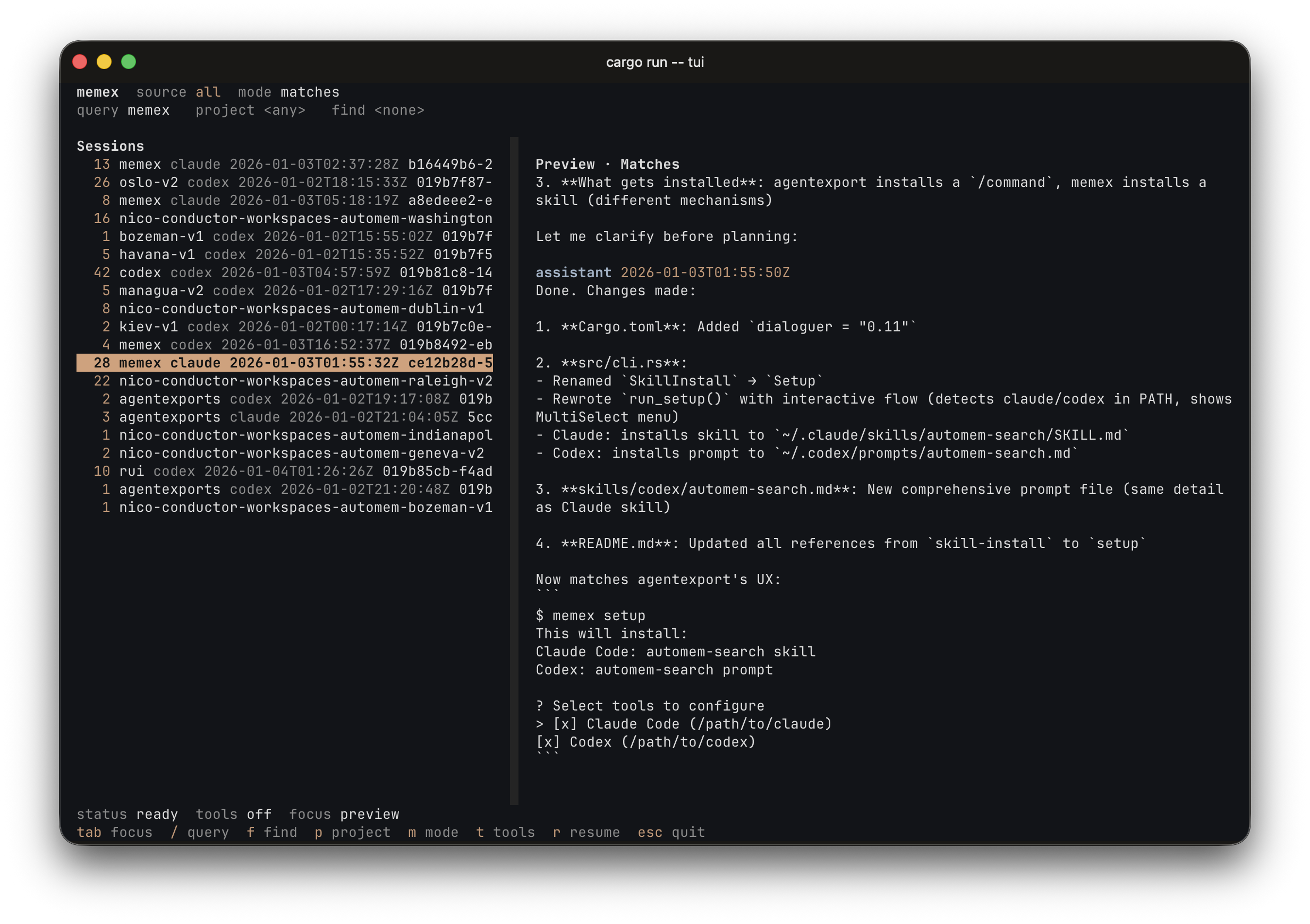Select the oslo-v2 codex session row
The image size is (1310, 924).
tap(285, 183)
